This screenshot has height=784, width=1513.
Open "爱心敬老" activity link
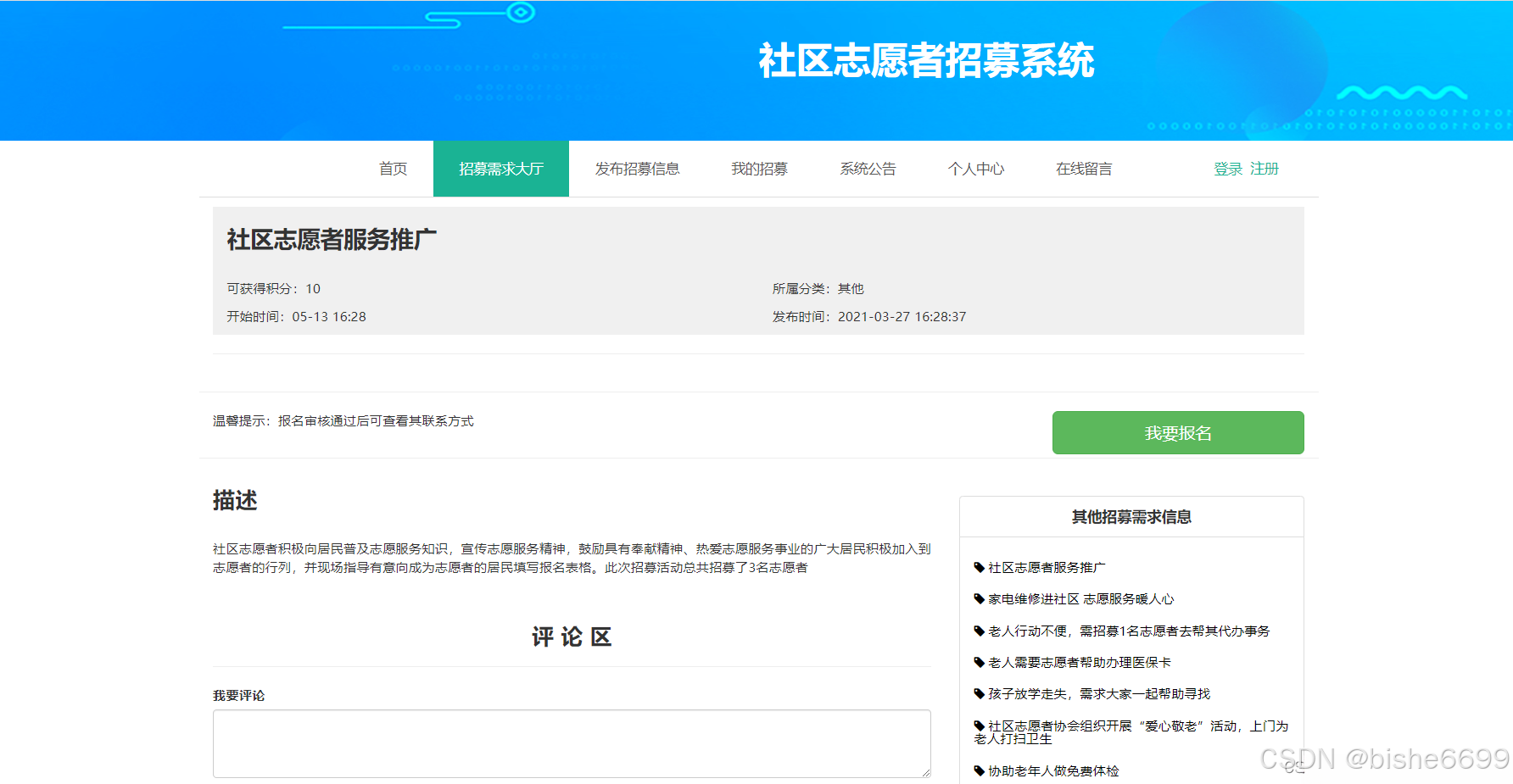point(1131,732)
